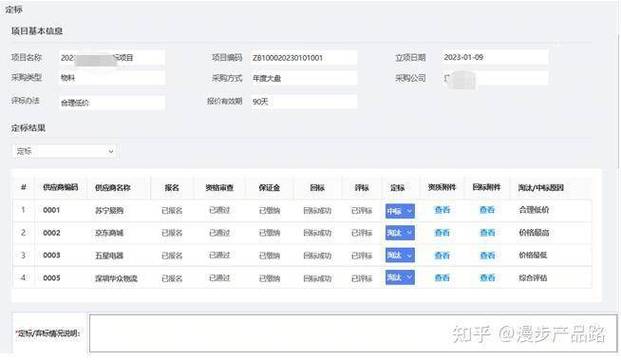Image resolution: width=621 pixels, height=361 pixels.
Task: Click the 项目名称 input field
Action: [111, 58]
